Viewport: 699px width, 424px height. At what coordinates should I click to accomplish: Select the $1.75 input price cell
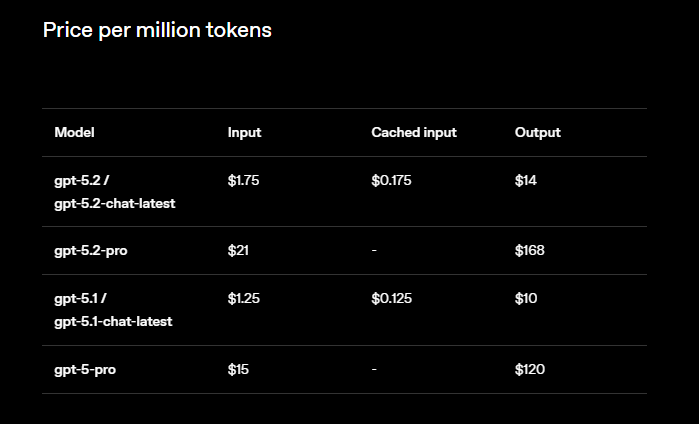point(244,181)
